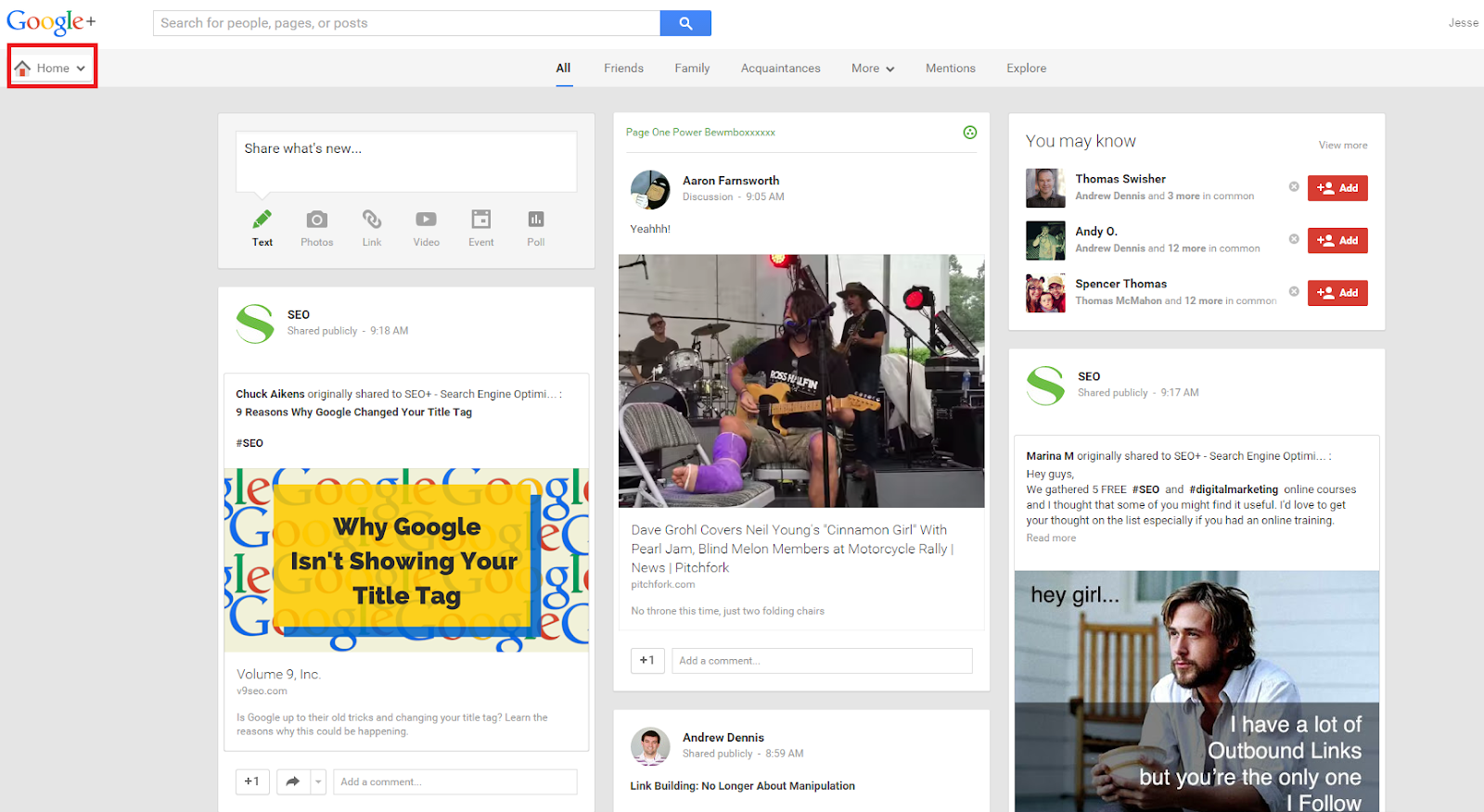1484x812 pixels.
Task: Click the Google+ logo
Action: (x=51, y=22)
